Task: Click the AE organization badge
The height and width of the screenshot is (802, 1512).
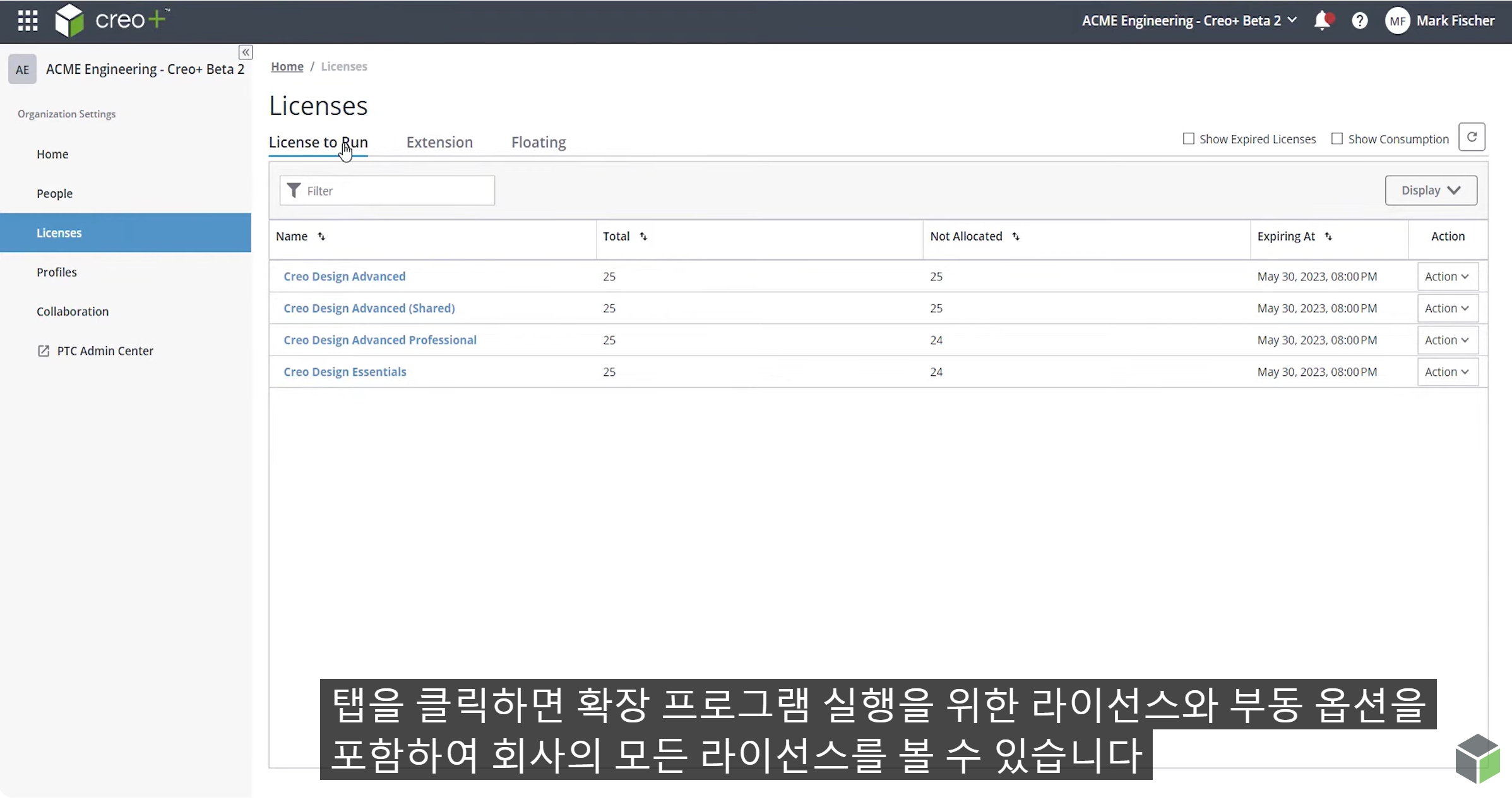Action: click(22, 69)
